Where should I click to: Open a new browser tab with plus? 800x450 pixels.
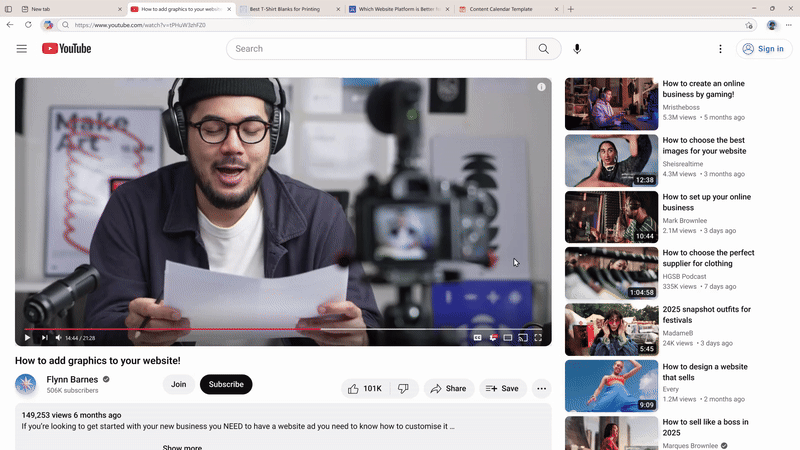tap(570, 9)
